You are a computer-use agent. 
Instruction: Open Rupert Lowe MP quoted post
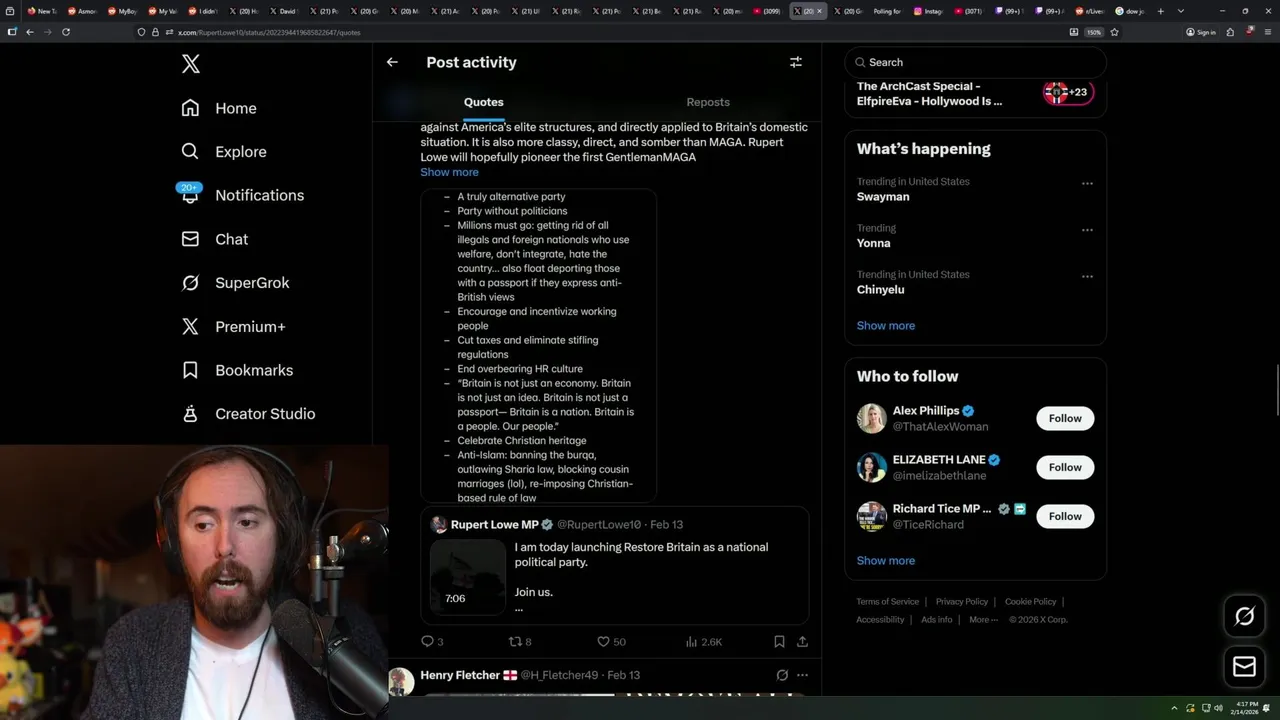(614, 565)
